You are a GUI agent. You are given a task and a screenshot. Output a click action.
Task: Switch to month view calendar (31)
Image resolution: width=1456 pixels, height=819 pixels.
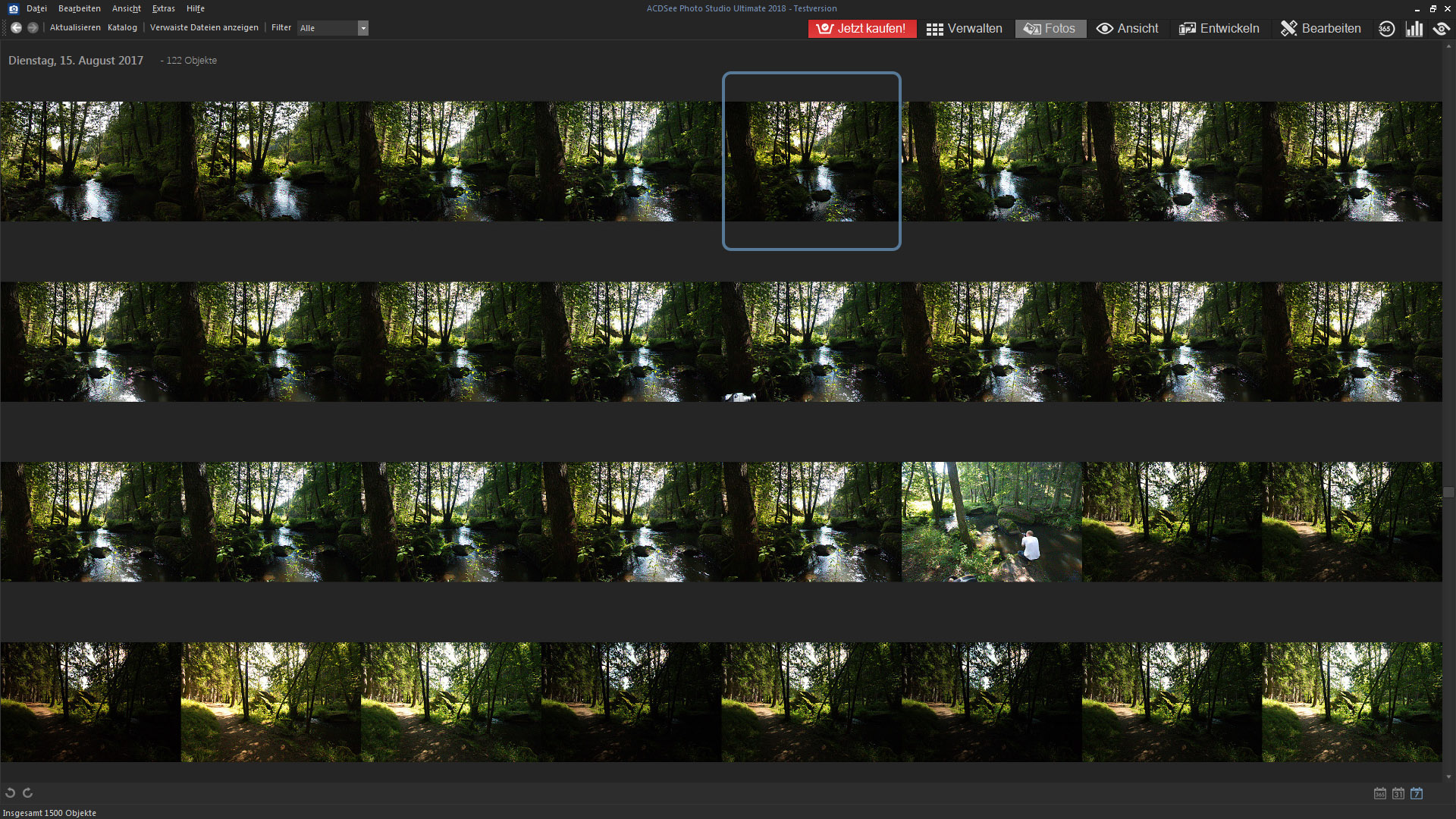click(1398, 794)
